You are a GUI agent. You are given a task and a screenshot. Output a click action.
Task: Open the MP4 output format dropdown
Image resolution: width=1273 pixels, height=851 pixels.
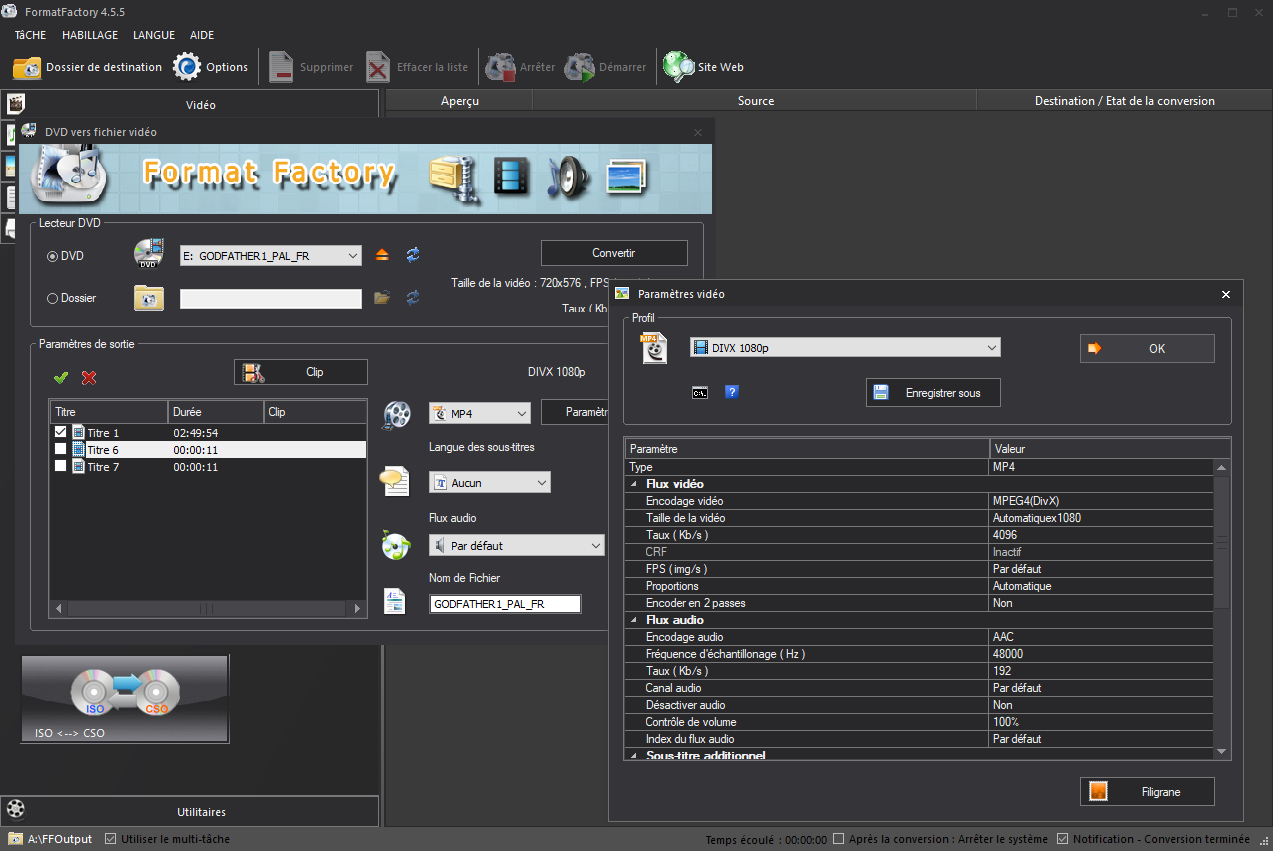pyautogui.click(x=480, y=413)
